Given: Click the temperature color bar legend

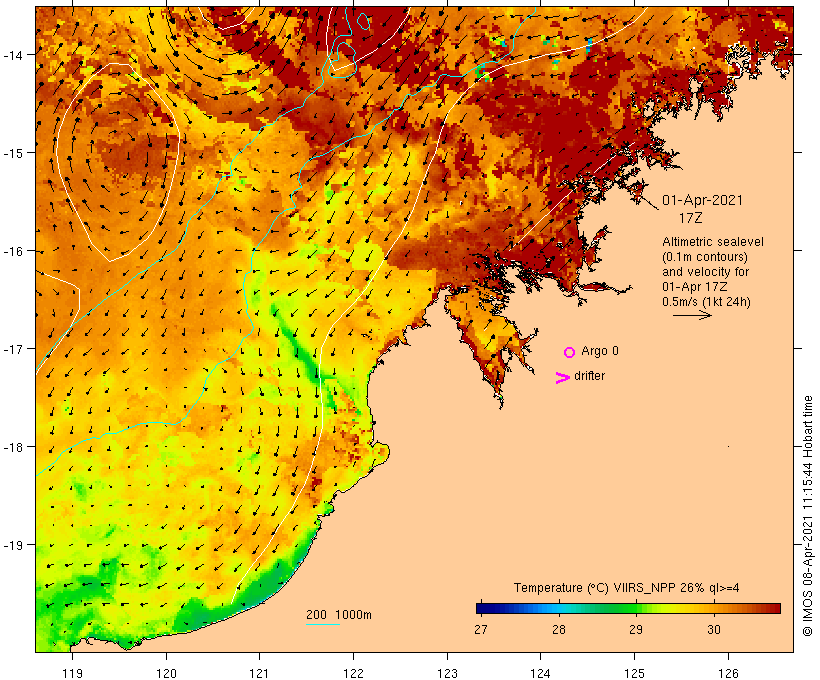Looking at the screenshot, I should (x=628, y=608).
